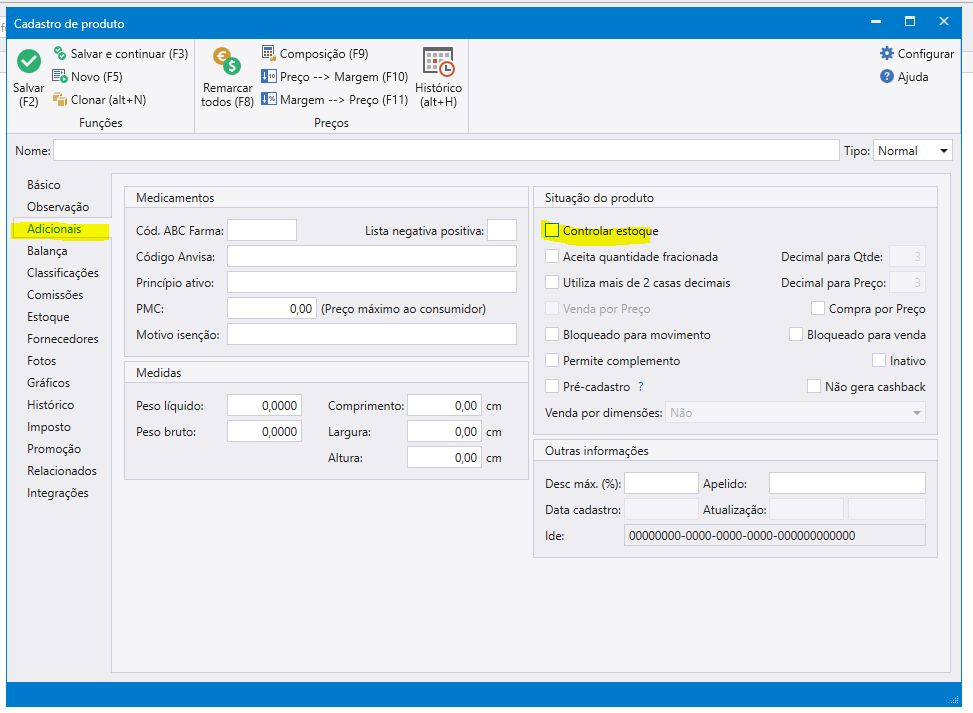
Task: Check the Bloqueado para venda option
Action: (x=796, y=335)
